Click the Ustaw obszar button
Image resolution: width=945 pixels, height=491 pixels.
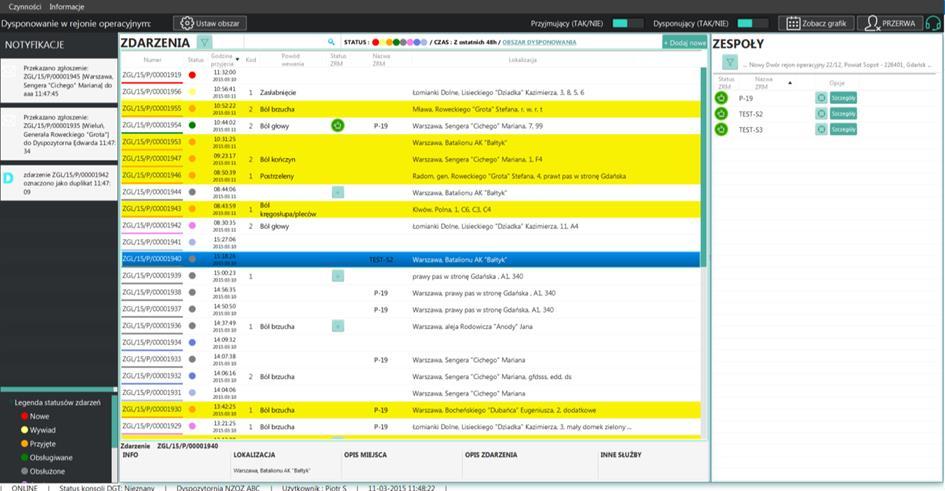(x=210, y=23)
